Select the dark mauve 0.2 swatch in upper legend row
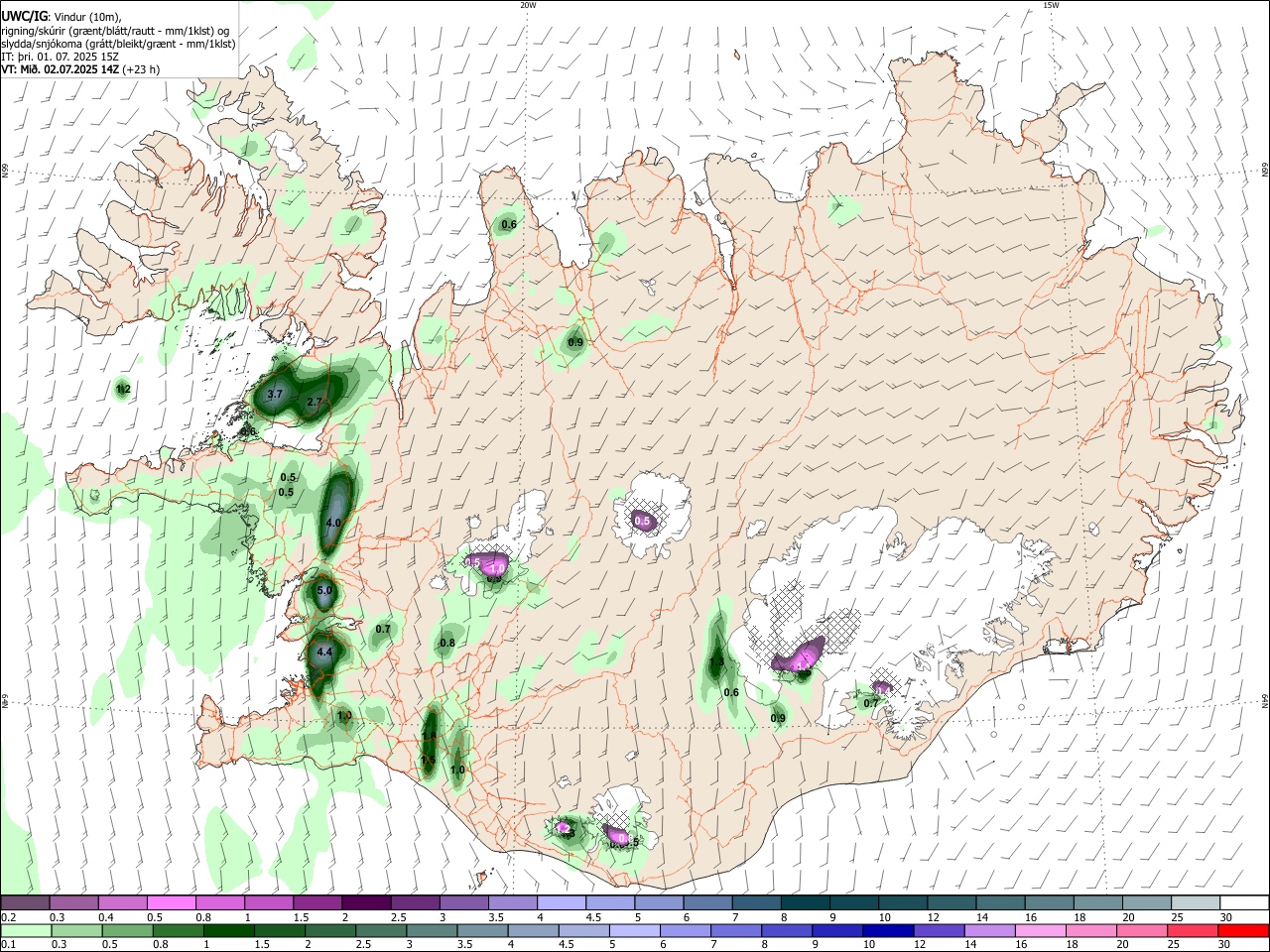 (25, 902)
